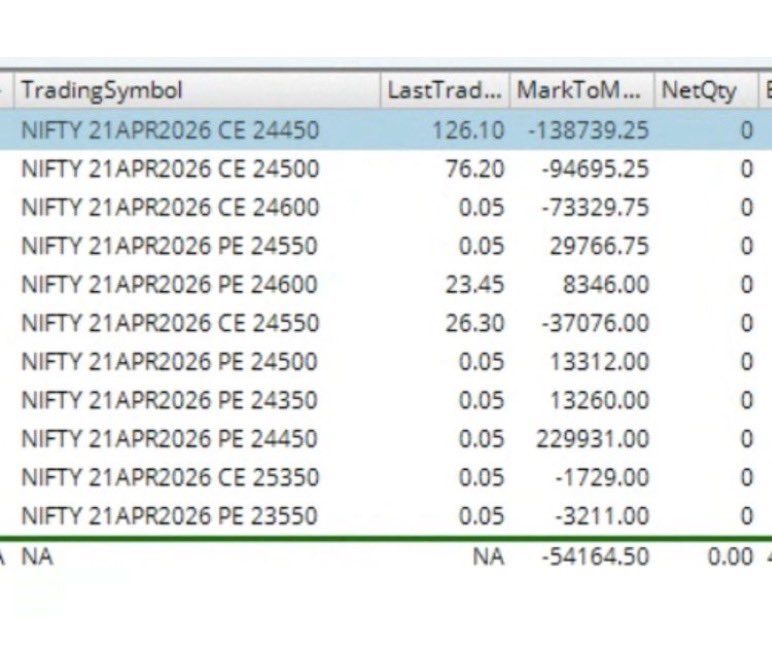This screenshot has height=651, width=772.
Task: Select NIFTY 21APR2026 PE 24600 symbol
Action: click(x=169, y=285)
